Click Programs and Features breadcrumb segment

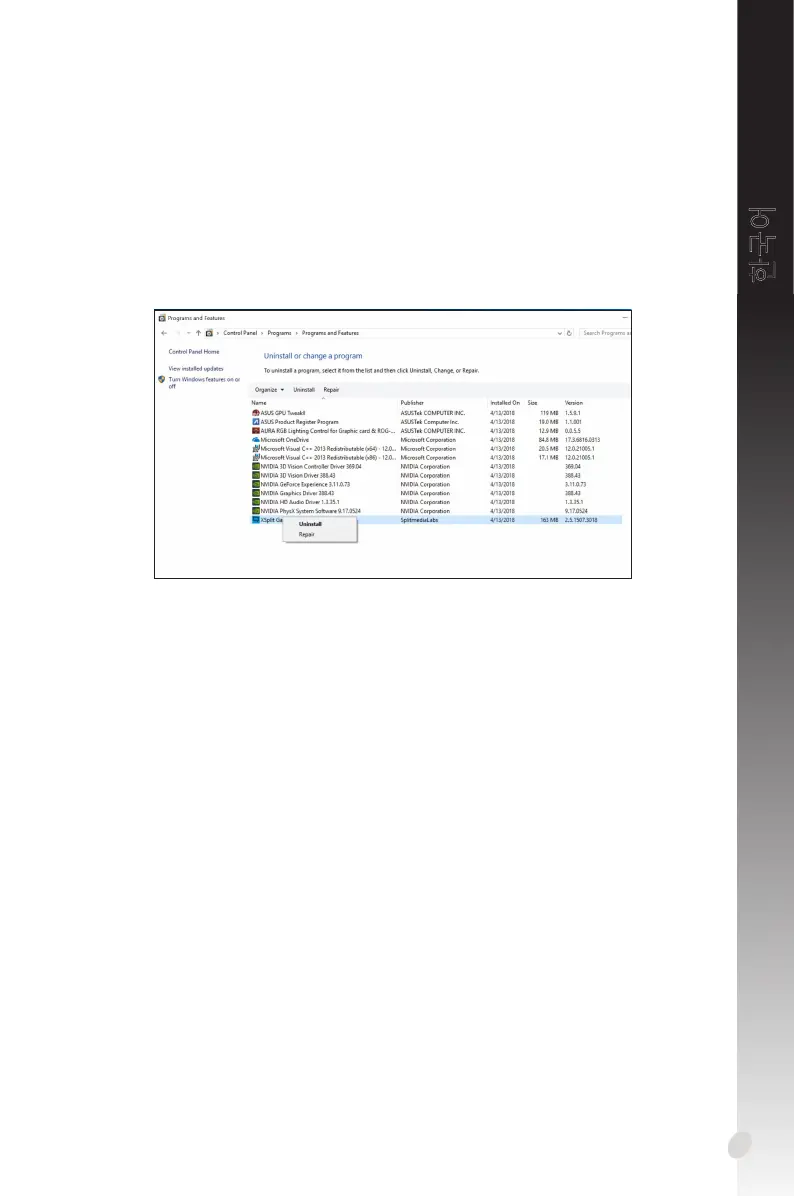(330, 333)
